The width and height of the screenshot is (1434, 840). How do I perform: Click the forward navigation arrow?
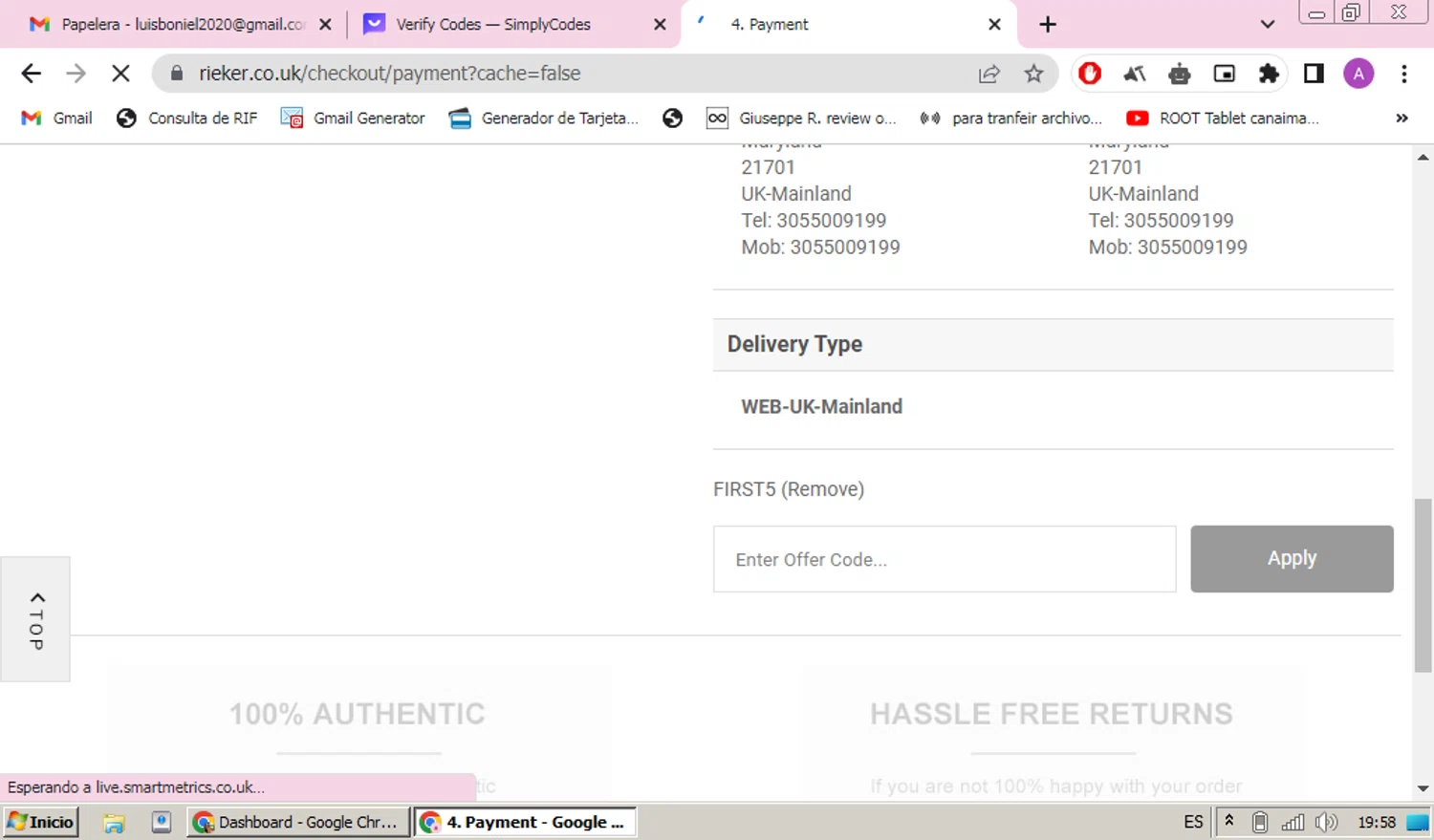coord(76,74)
